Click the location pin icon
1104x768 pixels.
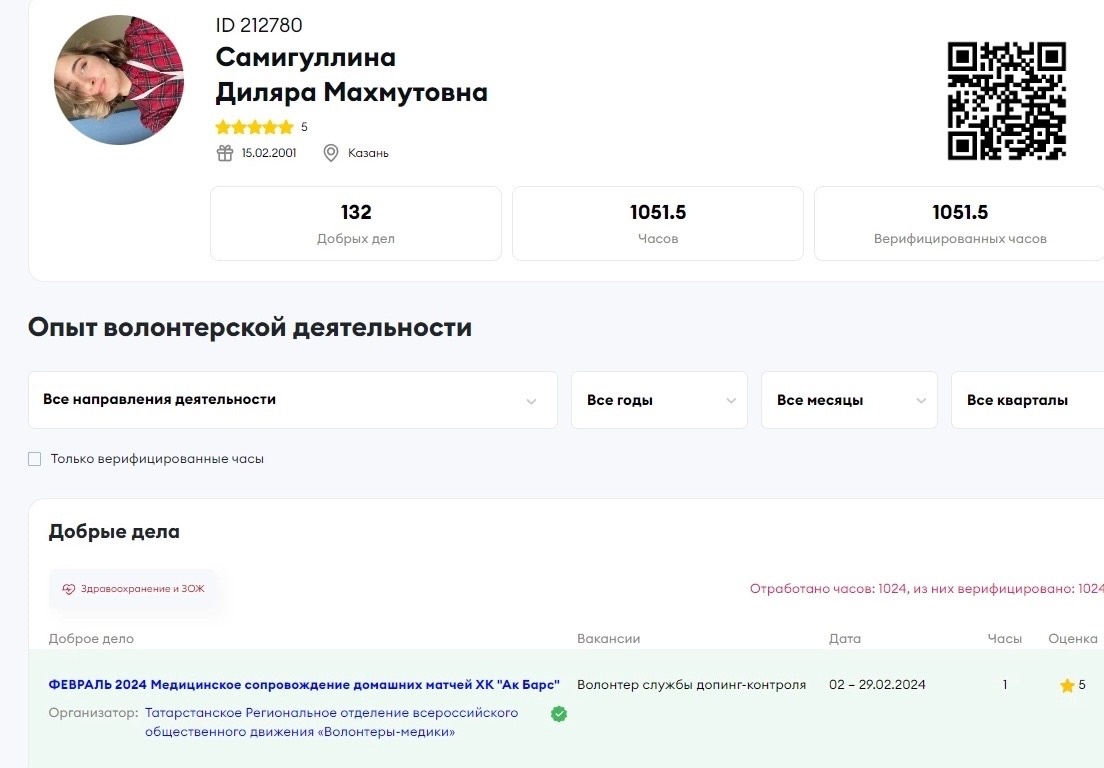point(331,153)
